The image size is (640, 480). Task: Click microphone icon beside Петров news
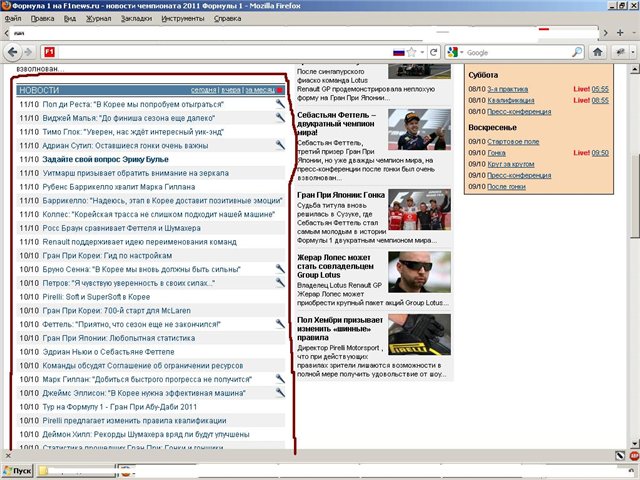click(280, 282)
